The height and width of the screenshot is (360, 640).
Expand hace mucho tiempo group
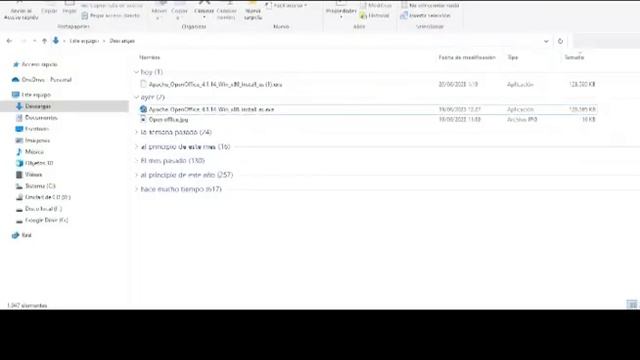coord(136,189)
